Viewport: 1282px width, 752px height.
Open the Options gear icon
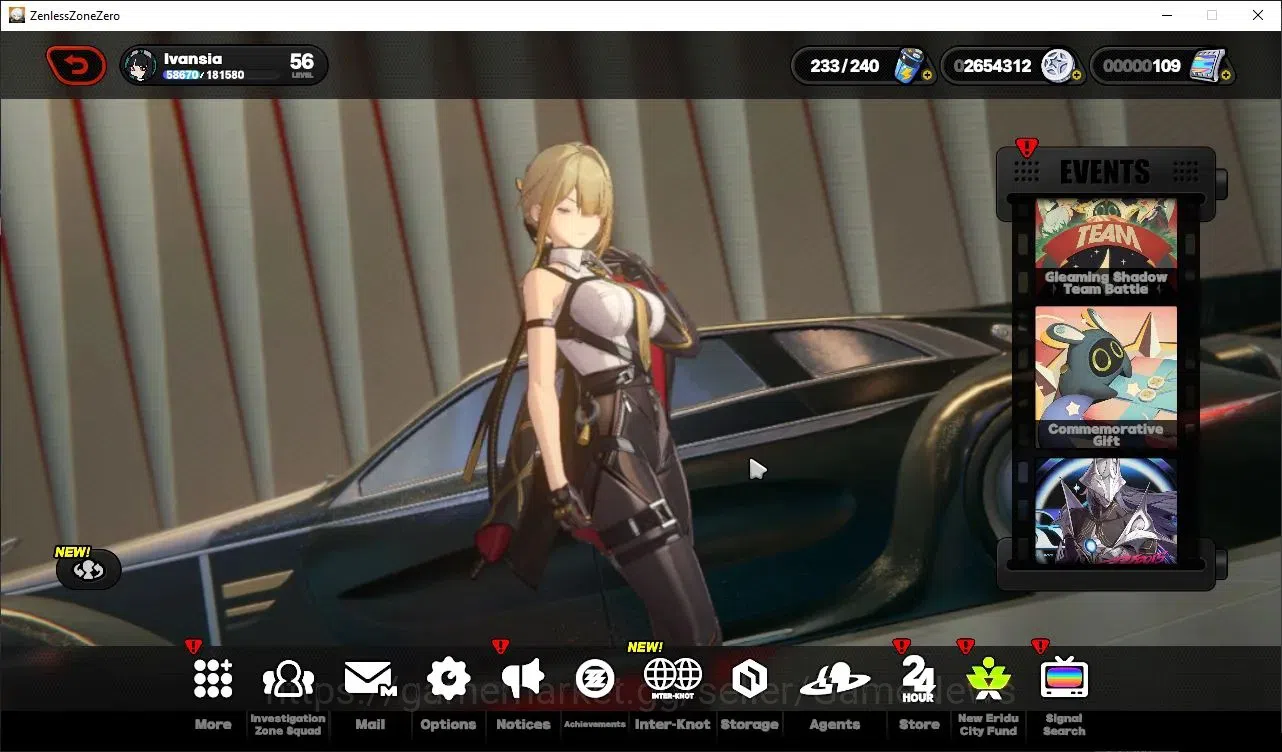click(448, 679)
